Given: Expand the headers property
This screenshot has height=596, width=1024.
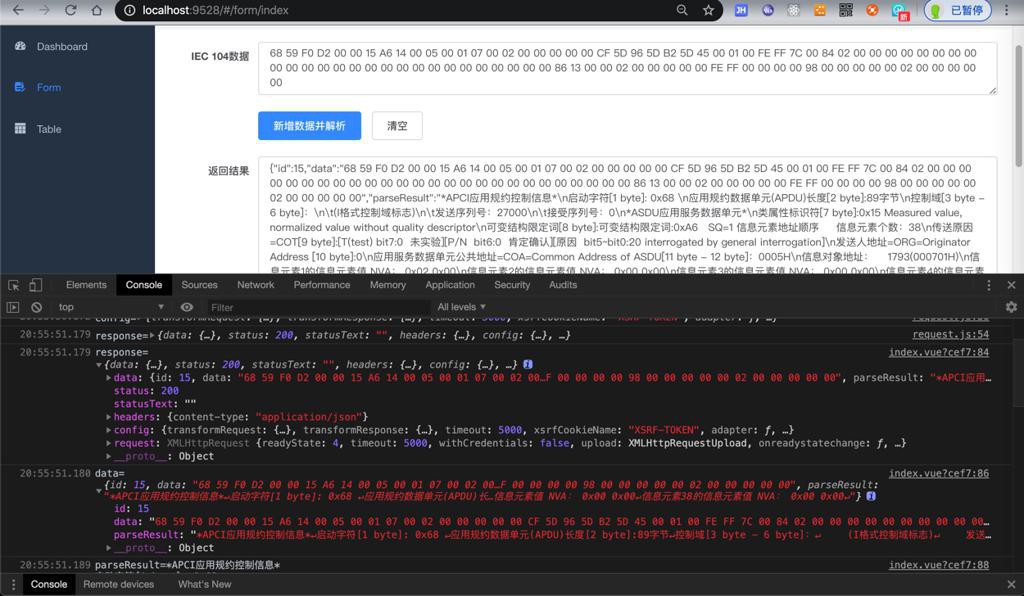Looking at the screenshot, I should click(108, 417).
